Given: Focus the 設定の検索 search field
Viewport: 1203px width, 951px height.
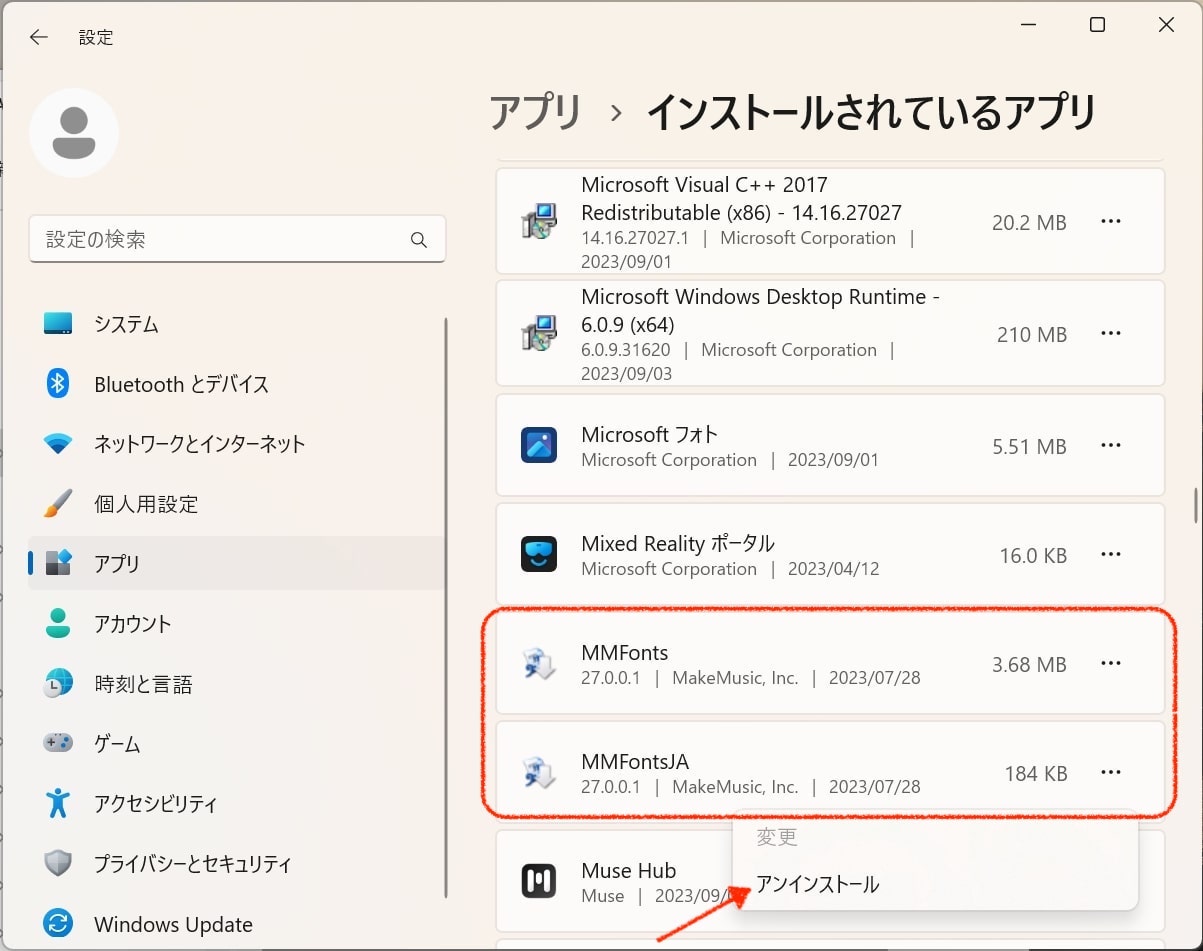Looking at the screenshot, I should [x=237, y=240].
